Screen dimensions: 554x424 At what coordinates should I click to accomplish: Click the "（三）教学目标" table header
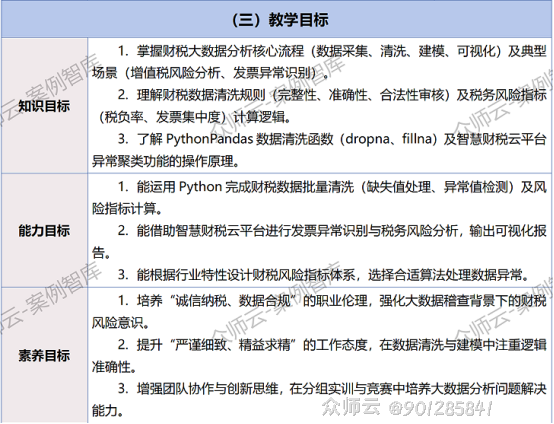coord(280,19)
